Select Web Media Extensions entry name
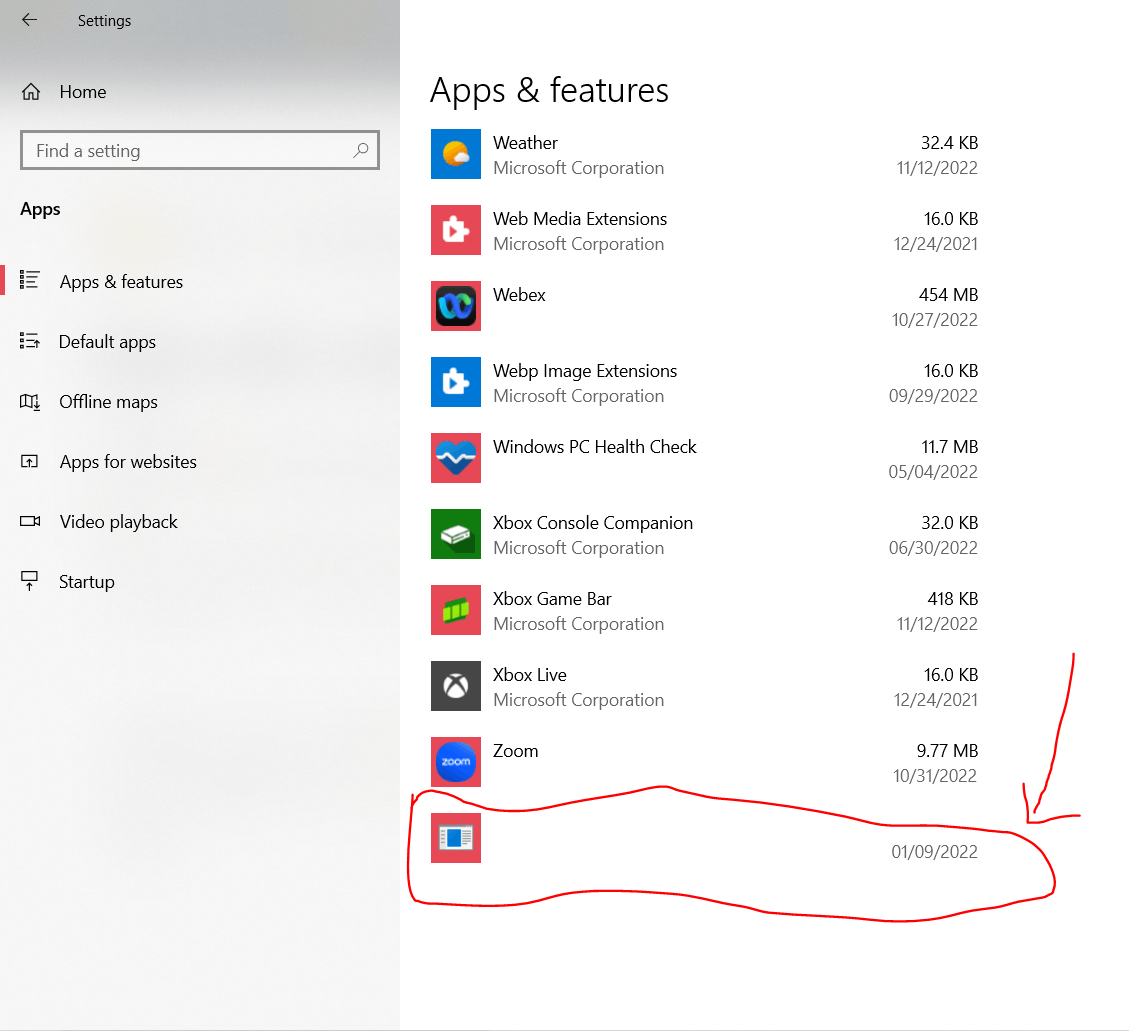 [x=580, y=219]
